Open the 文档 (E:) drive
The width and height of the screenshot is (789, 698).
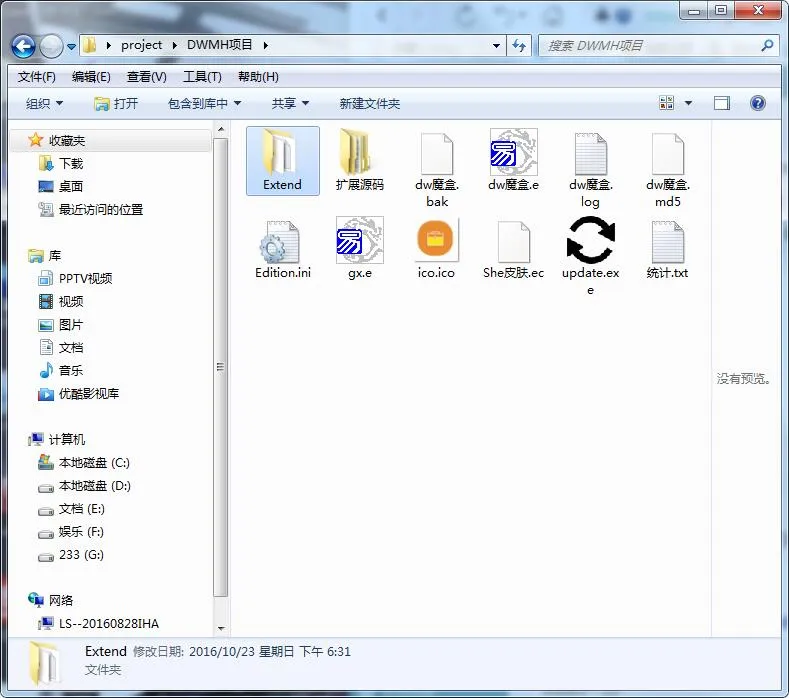71,509
